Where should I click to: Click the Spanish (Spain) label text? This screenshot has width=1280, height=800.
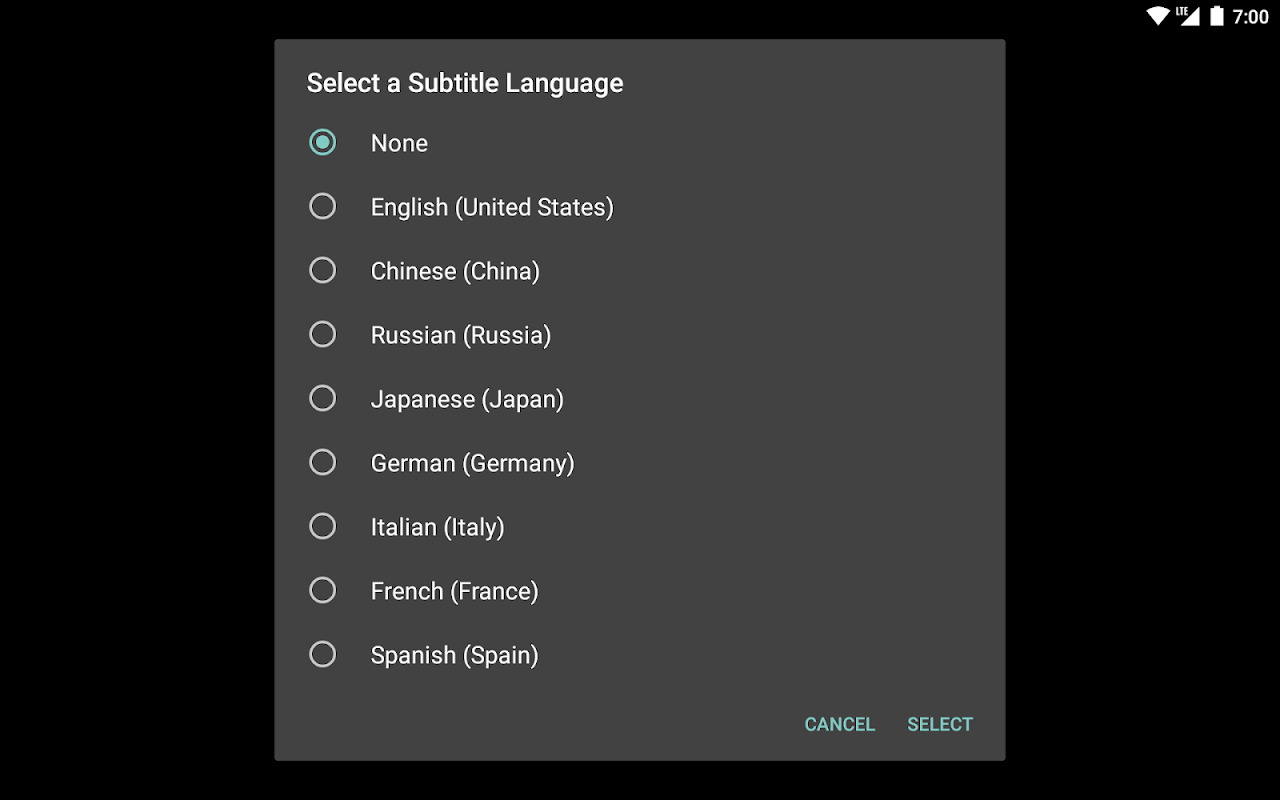click(x=454, y=655)
